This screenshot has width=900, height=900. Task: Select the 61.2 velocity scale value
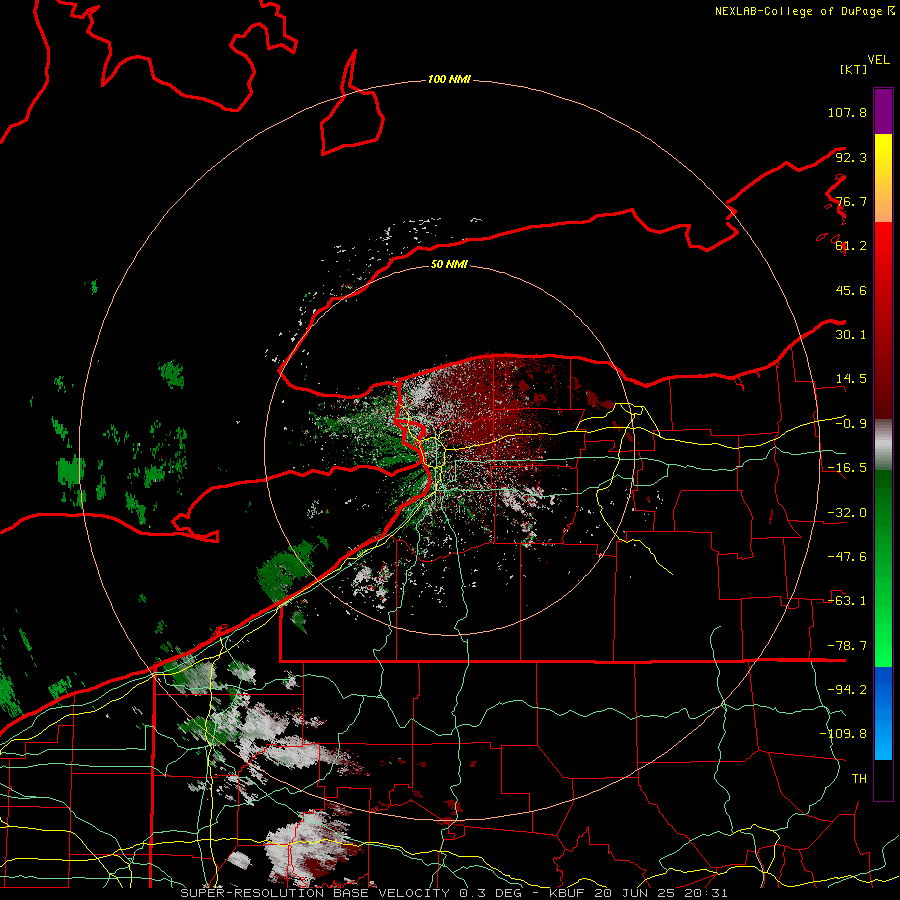pyautogui.click(x=851, y=246)
